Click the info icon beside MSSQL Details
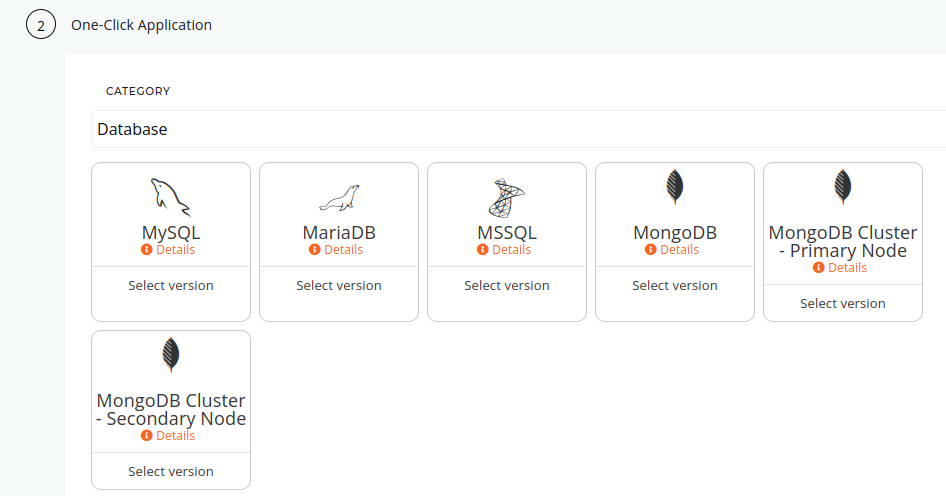 (x=483, y=249)
